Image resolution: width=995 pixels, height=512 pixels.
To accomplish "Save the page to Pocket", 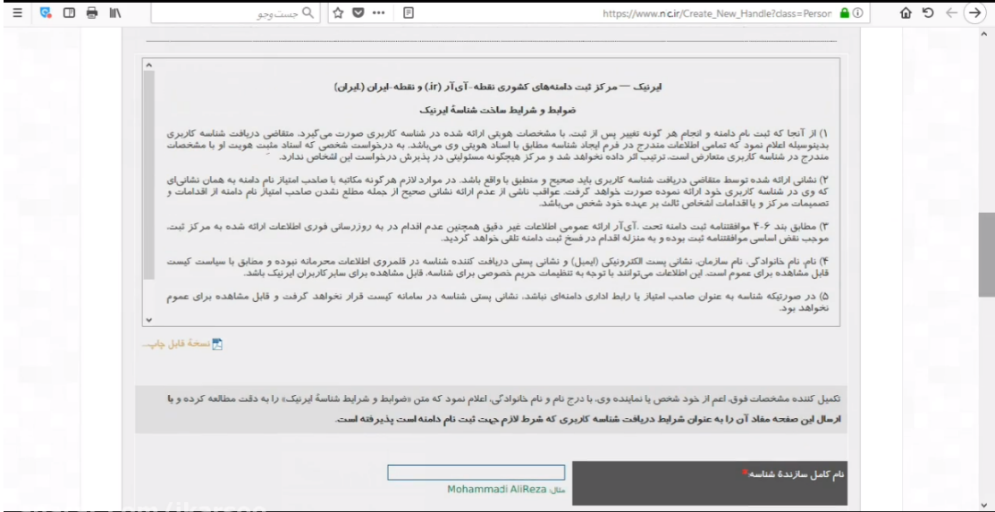I will tap(359, 13).
